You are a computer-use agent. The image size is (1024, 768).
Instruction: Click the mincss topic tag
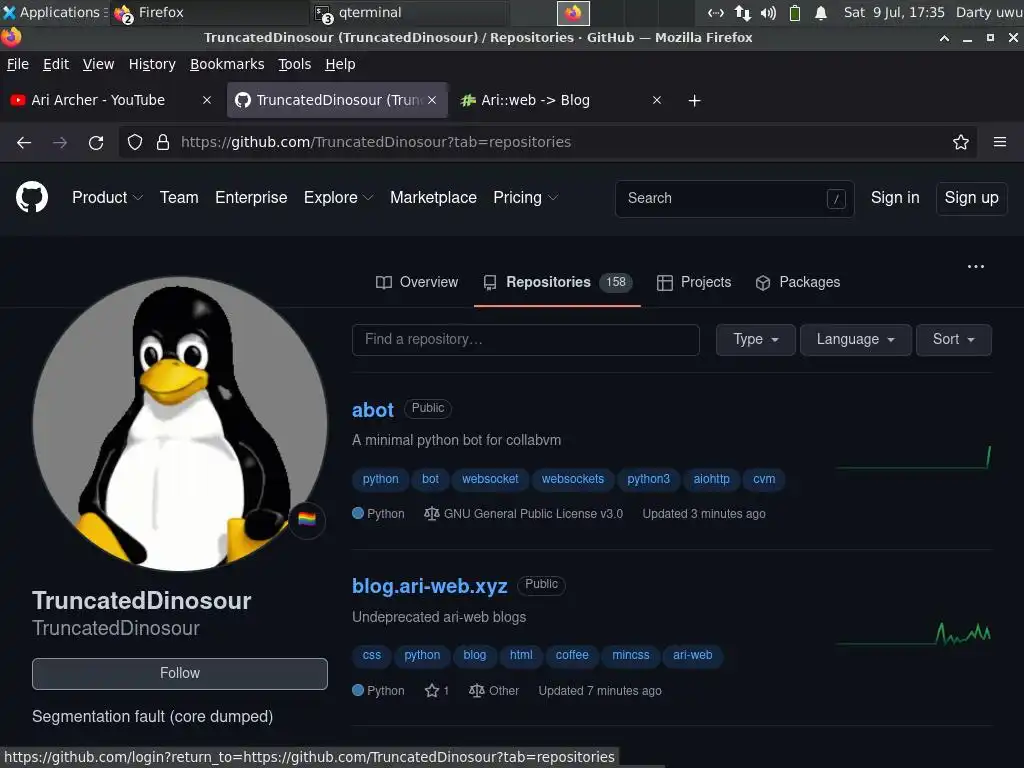pos(630,655)
